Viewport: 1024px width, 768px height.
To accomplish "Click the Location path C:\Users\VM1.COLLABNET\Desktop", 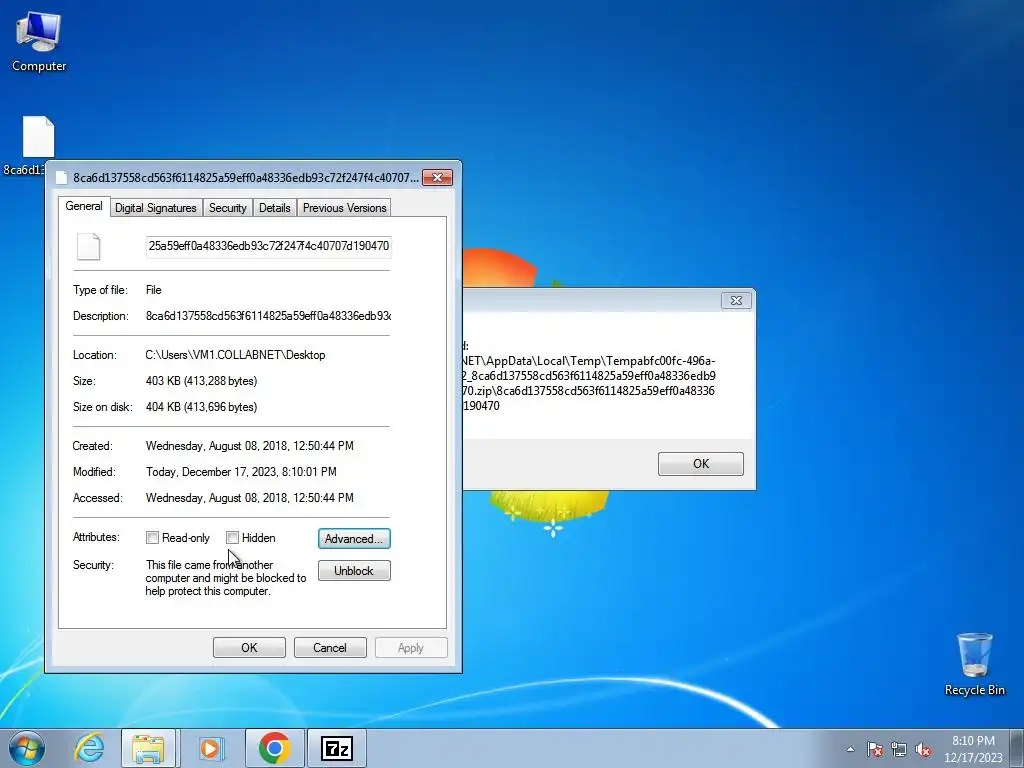I will click(x=235, y=355).
